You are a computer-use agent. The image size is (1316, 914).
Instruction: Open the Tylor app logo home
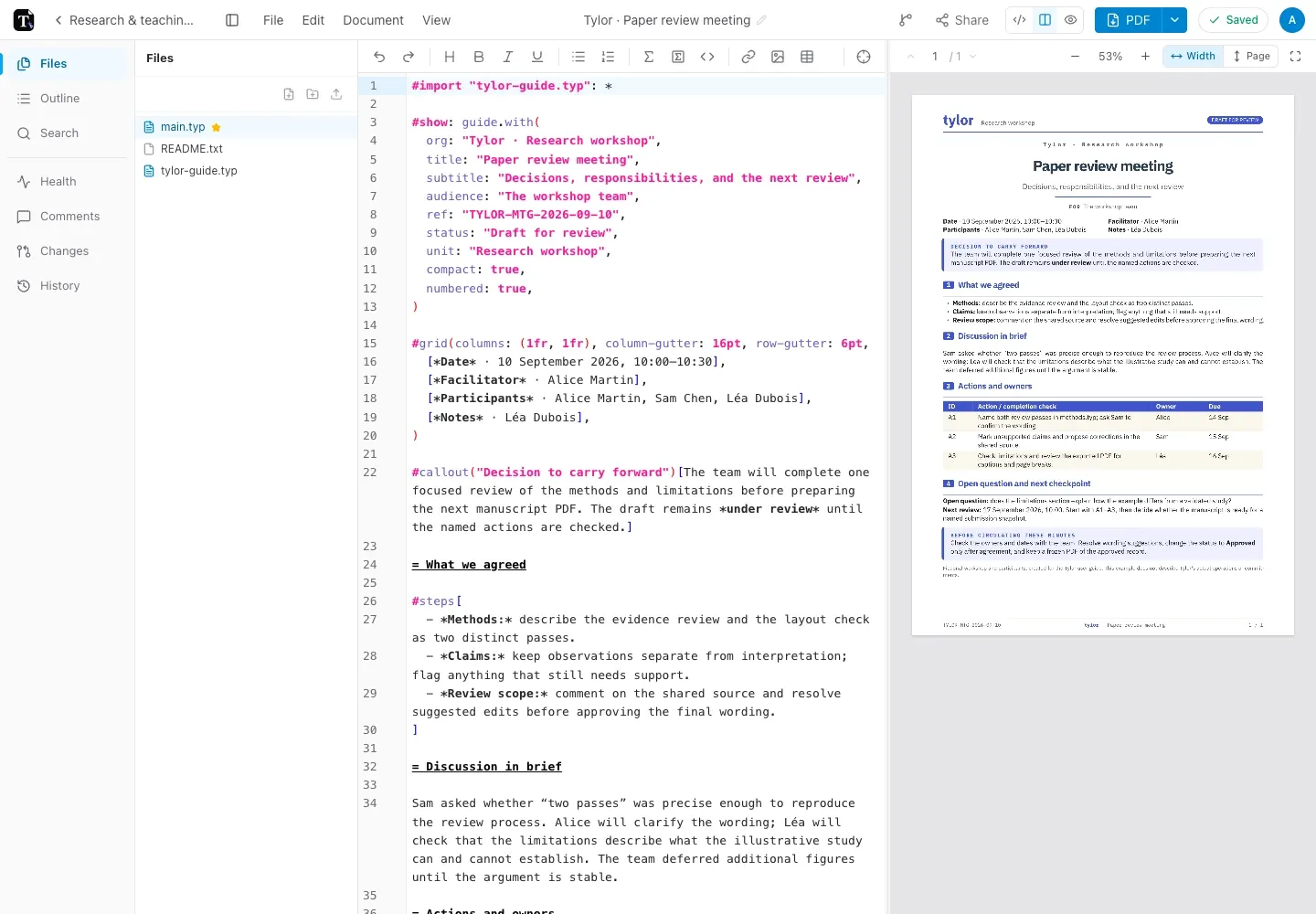[x=24, y=20]
